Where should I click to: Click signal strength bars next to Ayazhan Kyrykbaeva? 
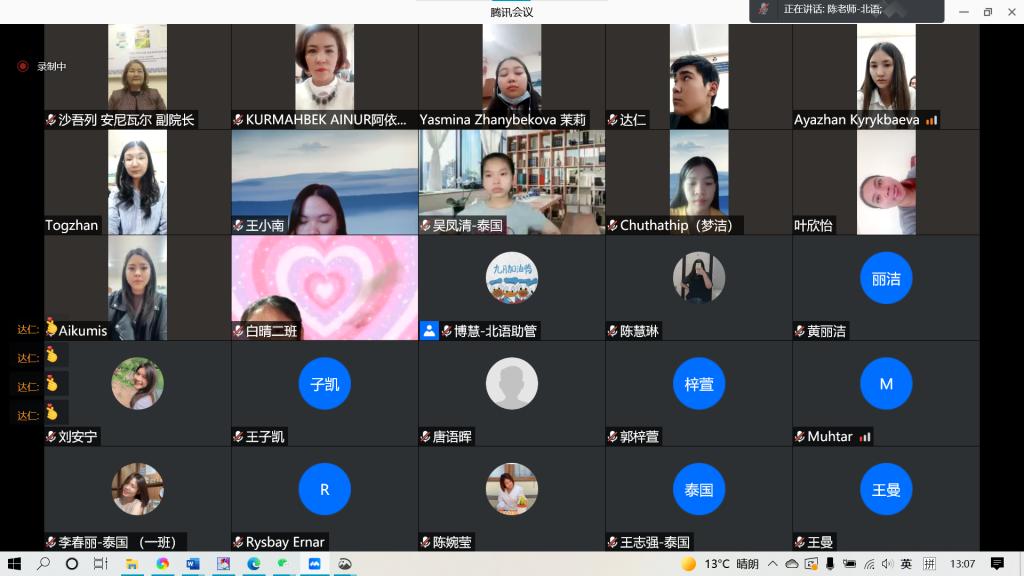[x=931, y=120]
